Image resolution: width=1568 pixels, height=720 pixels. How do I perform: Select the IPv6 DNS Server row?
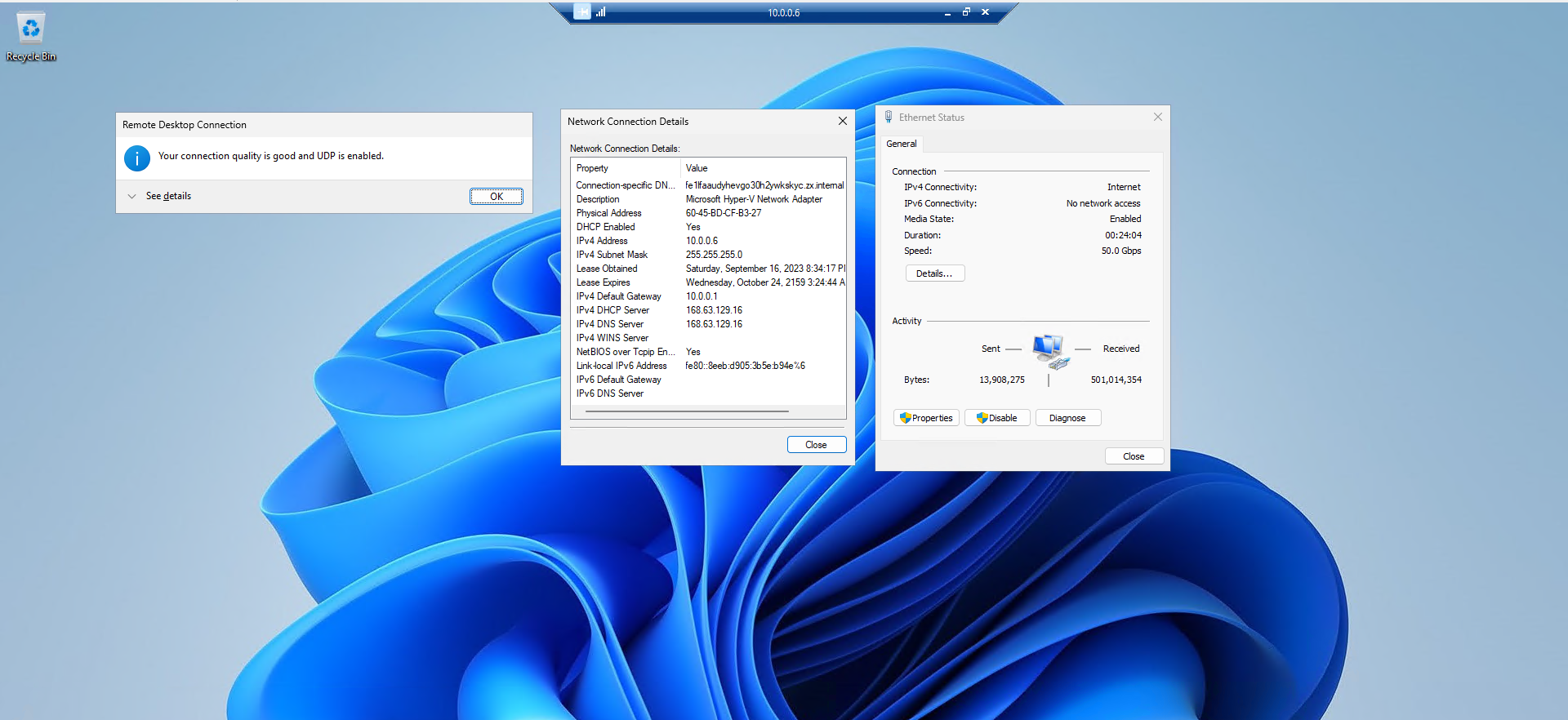pos(708,393)
